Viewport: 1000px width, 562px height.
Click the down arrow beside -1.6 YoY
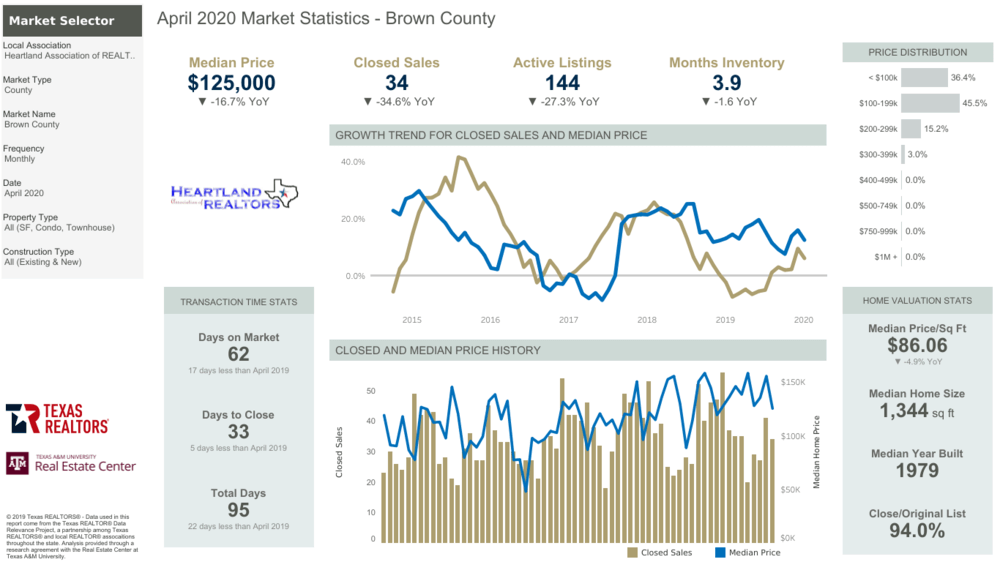(705, 102)
